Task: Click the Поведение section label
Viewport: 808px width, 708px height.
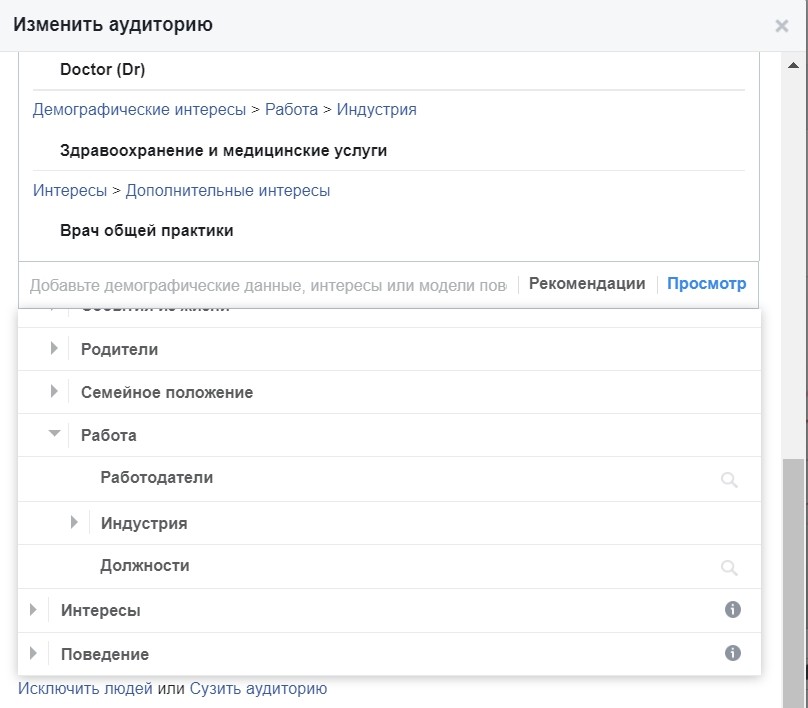Action: [x=105, y=654]
